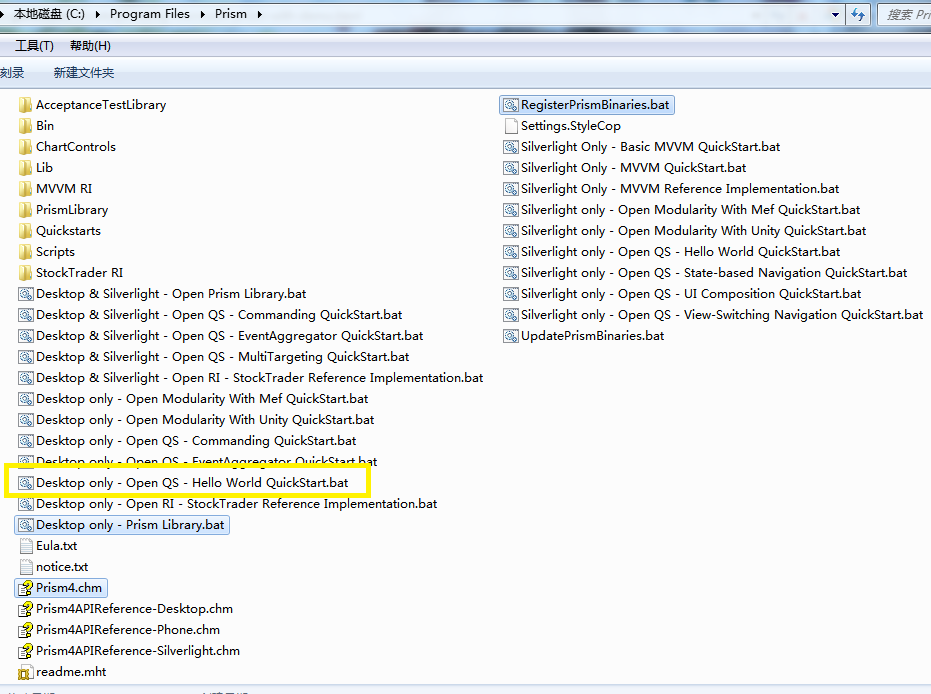Click the help file icon of Prism4.chm
Viewport: 931px width, 694px height.
click(x=26, y=588)
